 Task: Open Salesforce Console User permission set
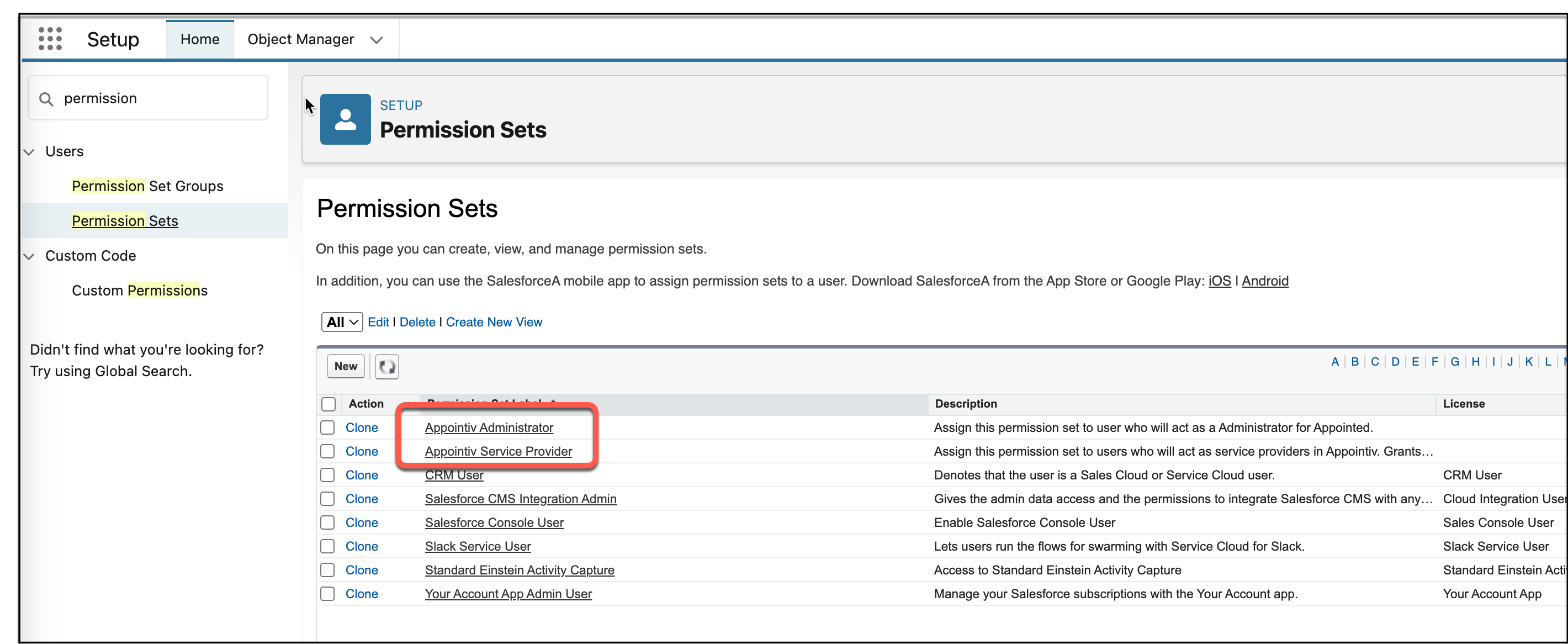coord(494,523)
